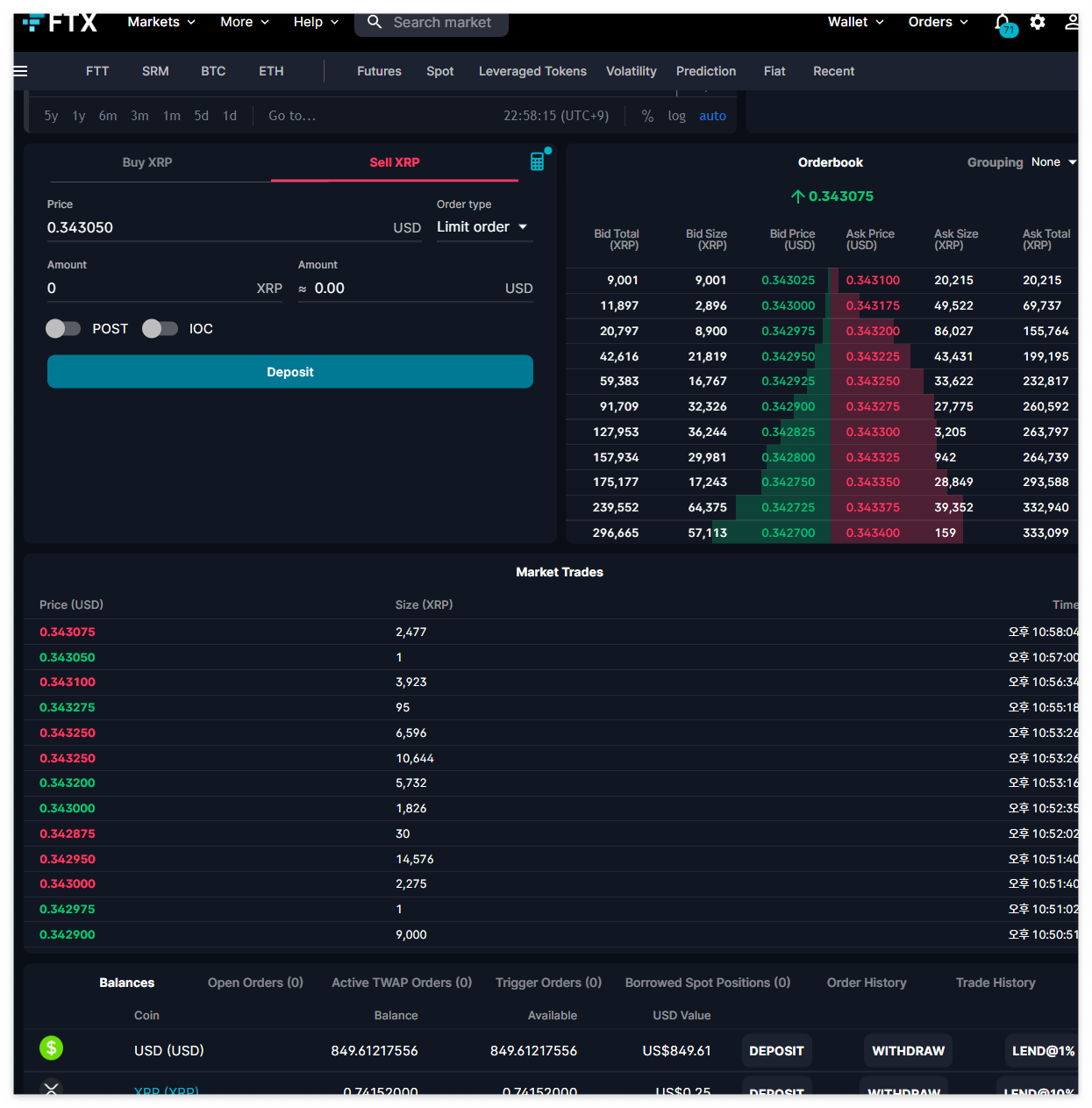Click the blue Deposit button
Image resolution: width=1092 pixels, height=1108 pixels.
click(290, 372)
